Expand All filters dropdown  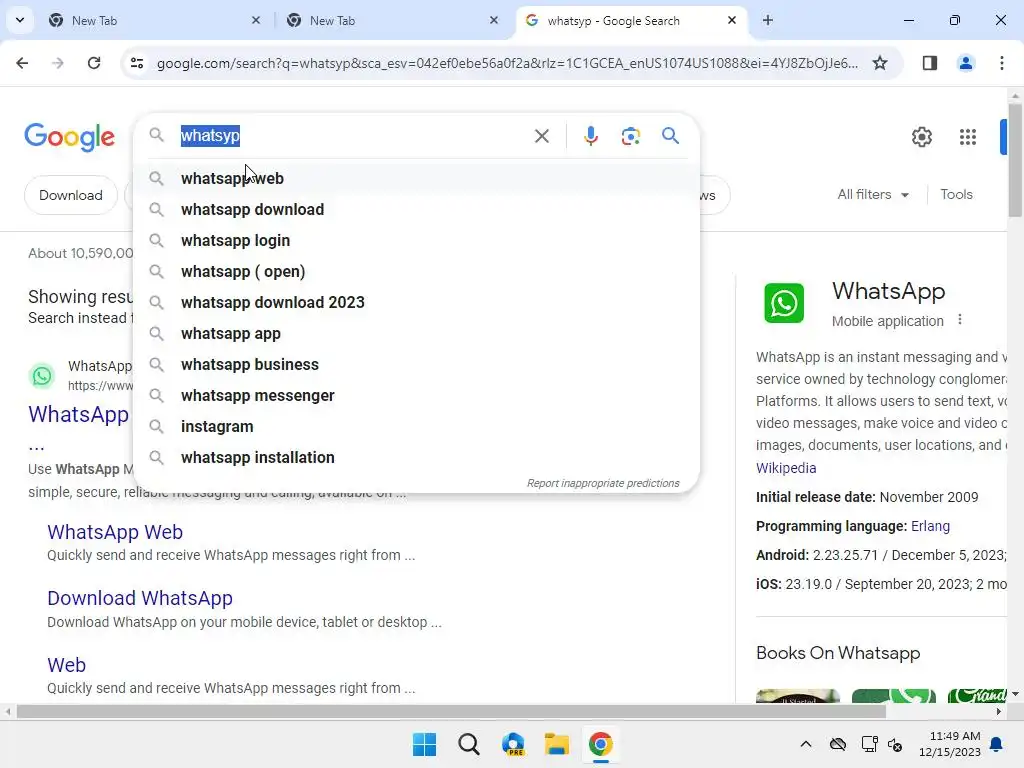pyautogui.click(x=873, y=195)
